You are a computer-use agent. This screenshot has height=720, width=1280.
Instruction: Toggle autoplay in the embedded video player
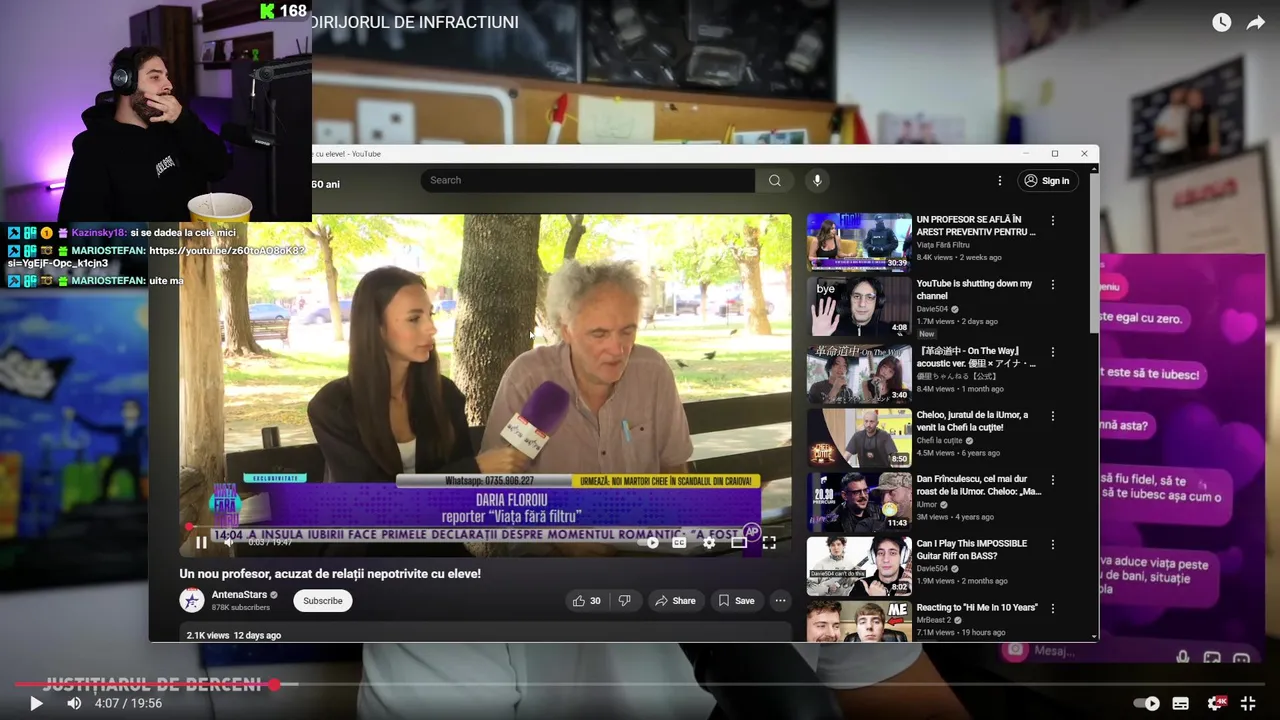pyautogui.click(x=650, y=542)
